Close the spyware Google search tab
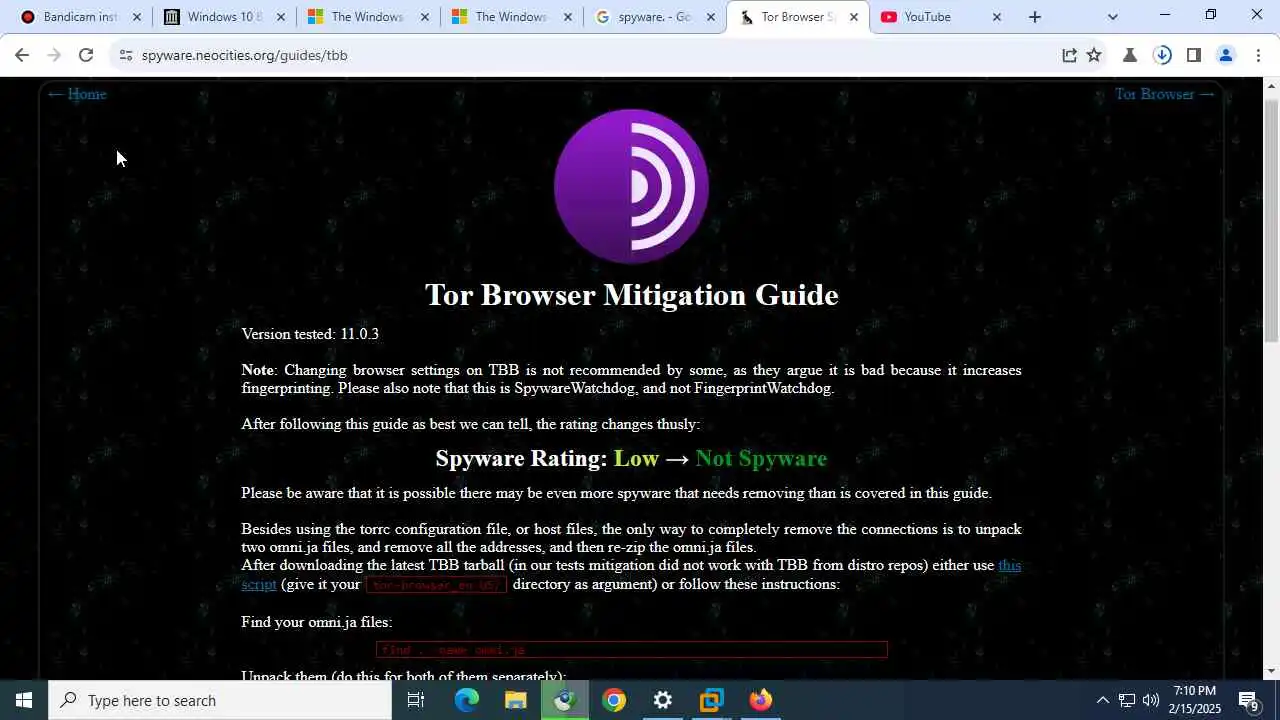 point(711,17)
